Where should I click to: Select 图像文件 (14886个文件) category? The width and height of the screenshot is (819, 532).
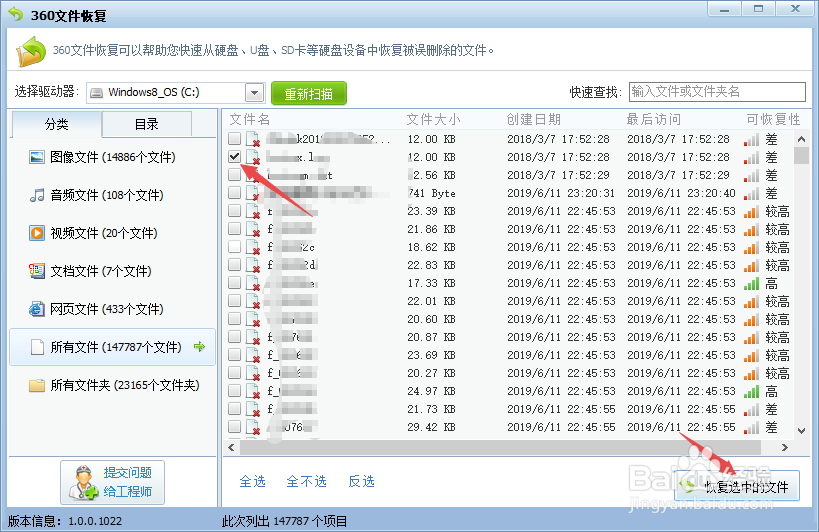pos(112,157)
